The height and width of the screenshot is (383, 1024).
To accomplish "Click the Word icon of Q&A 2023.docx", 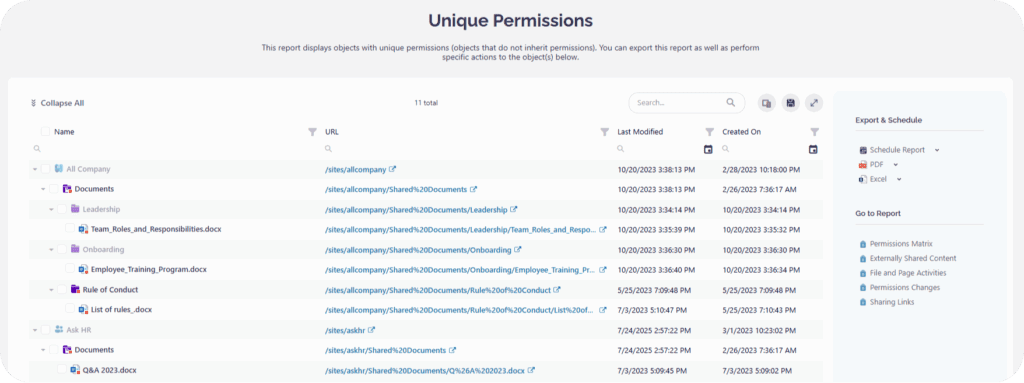I will coord(75,370).
